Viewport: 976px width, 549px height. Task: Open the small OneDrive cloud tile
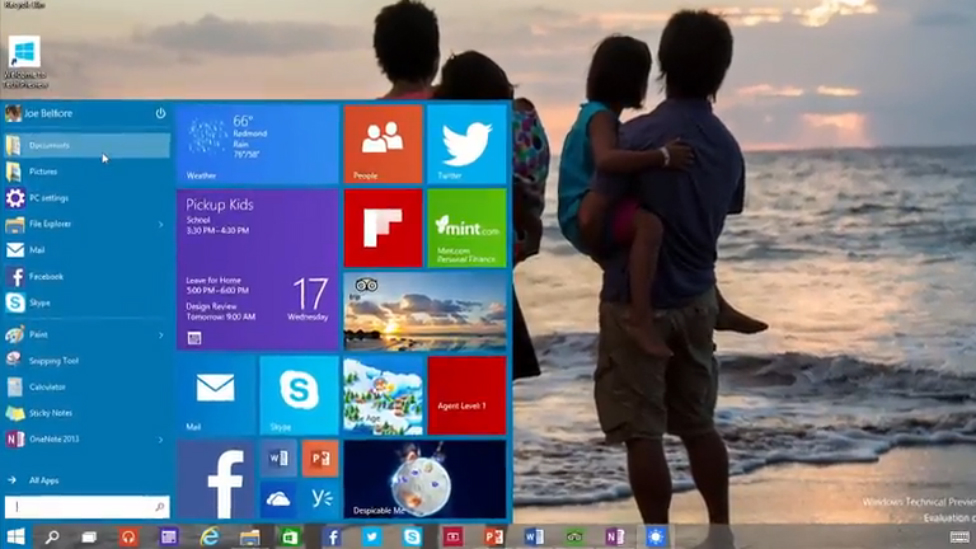click(x=278, y=500)
